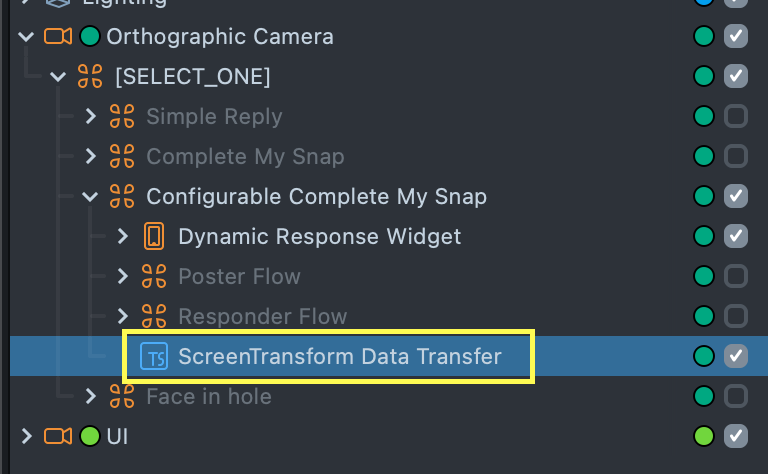Viewport: 768px width, 474px height.
Task: Uncheck the Dynamic Response Widget checkbox
Action: click(736, 237)
